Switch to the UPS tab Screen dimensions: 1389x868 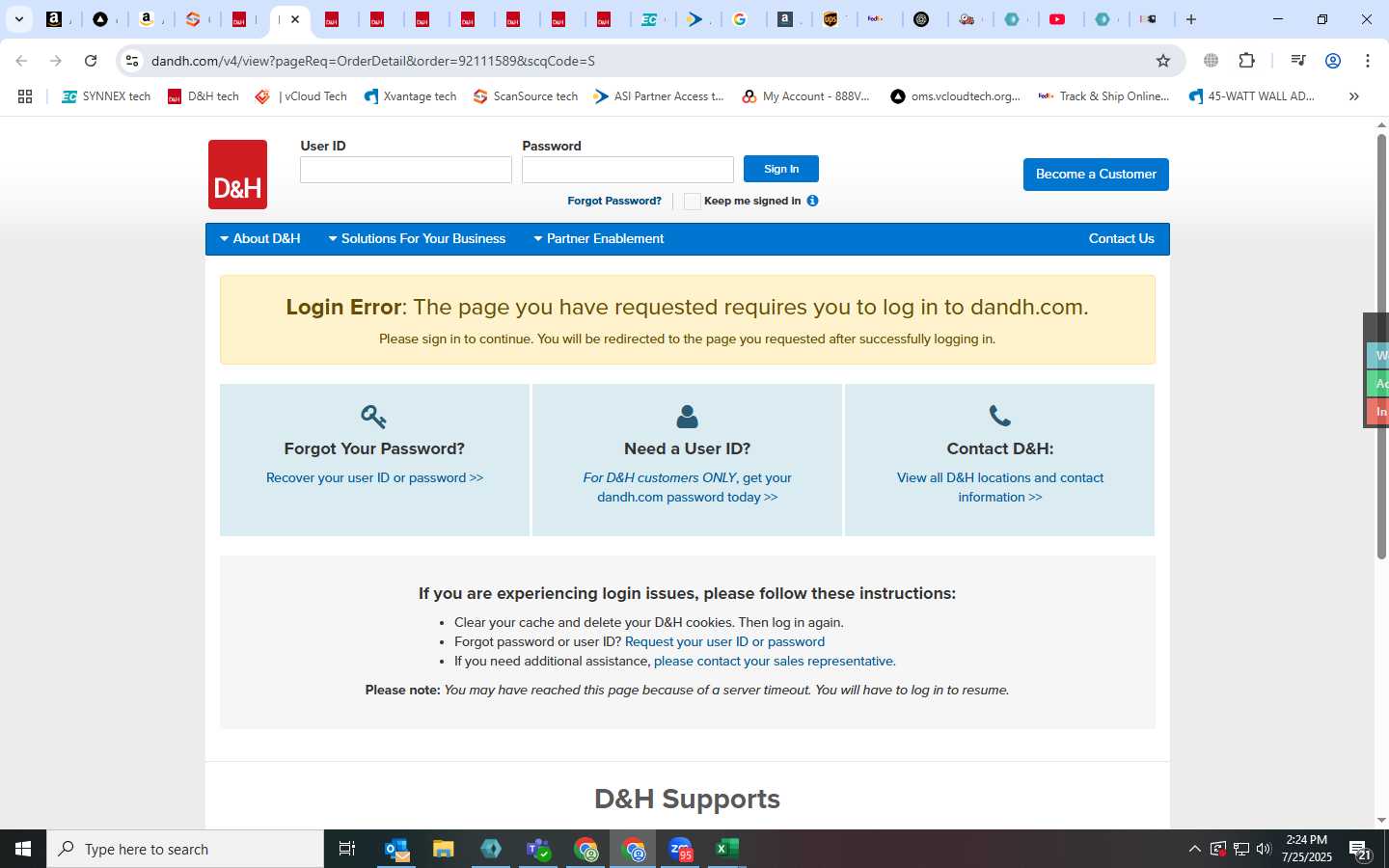click(831, 19)
